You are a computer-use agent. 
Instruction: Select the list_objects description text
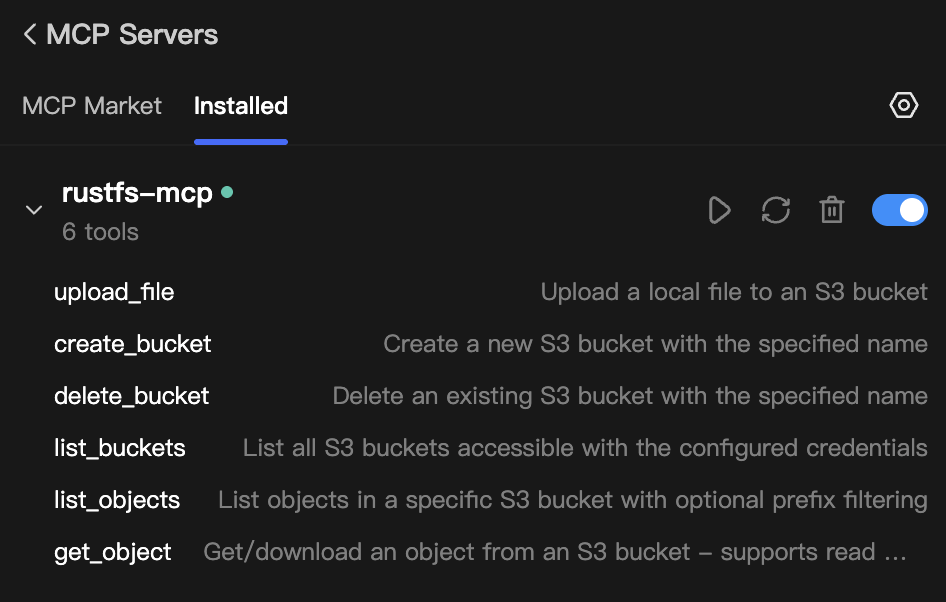pos(573,499)
